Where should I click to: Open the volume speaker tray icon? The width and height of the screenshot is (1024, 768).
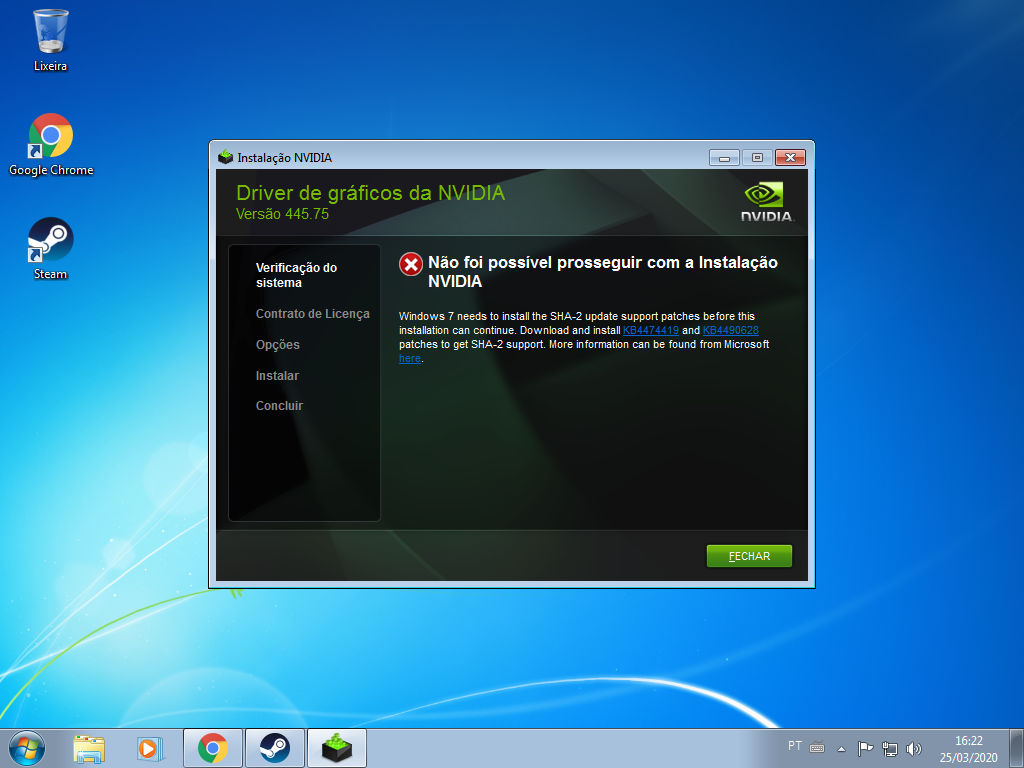[914, 748]
